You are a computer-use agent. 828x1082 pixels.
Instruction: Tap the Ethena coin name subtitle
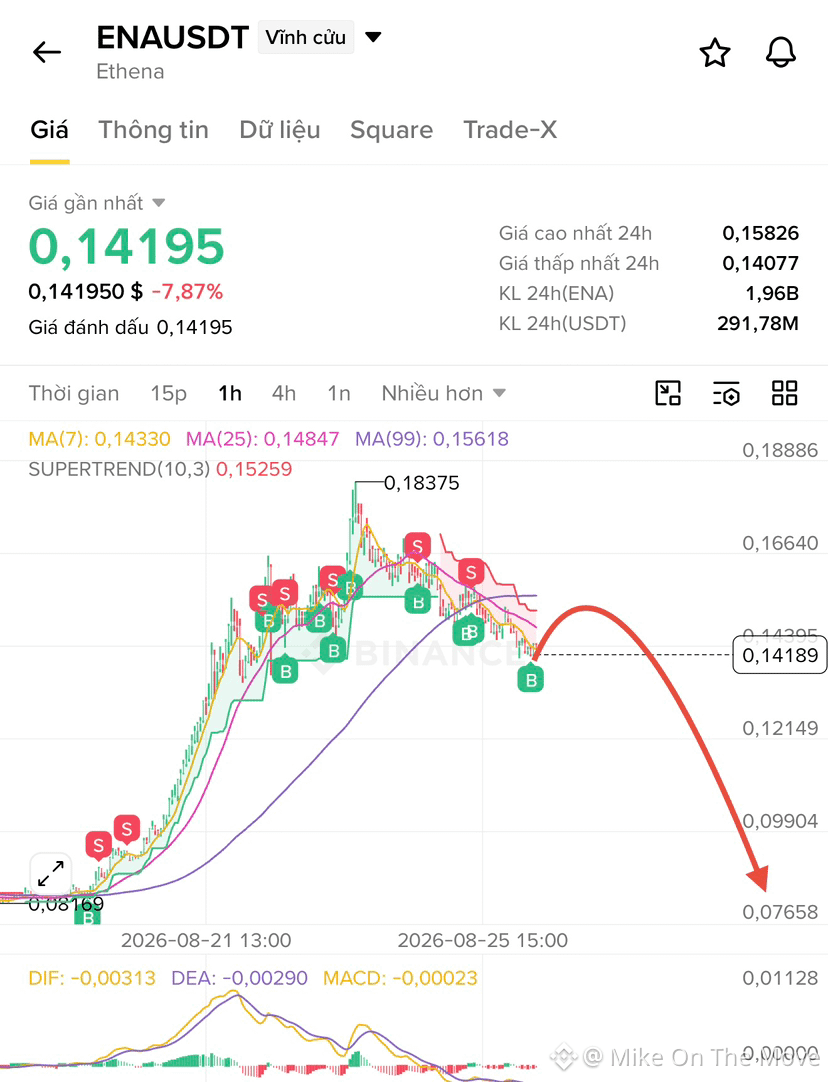click(130, 72)
